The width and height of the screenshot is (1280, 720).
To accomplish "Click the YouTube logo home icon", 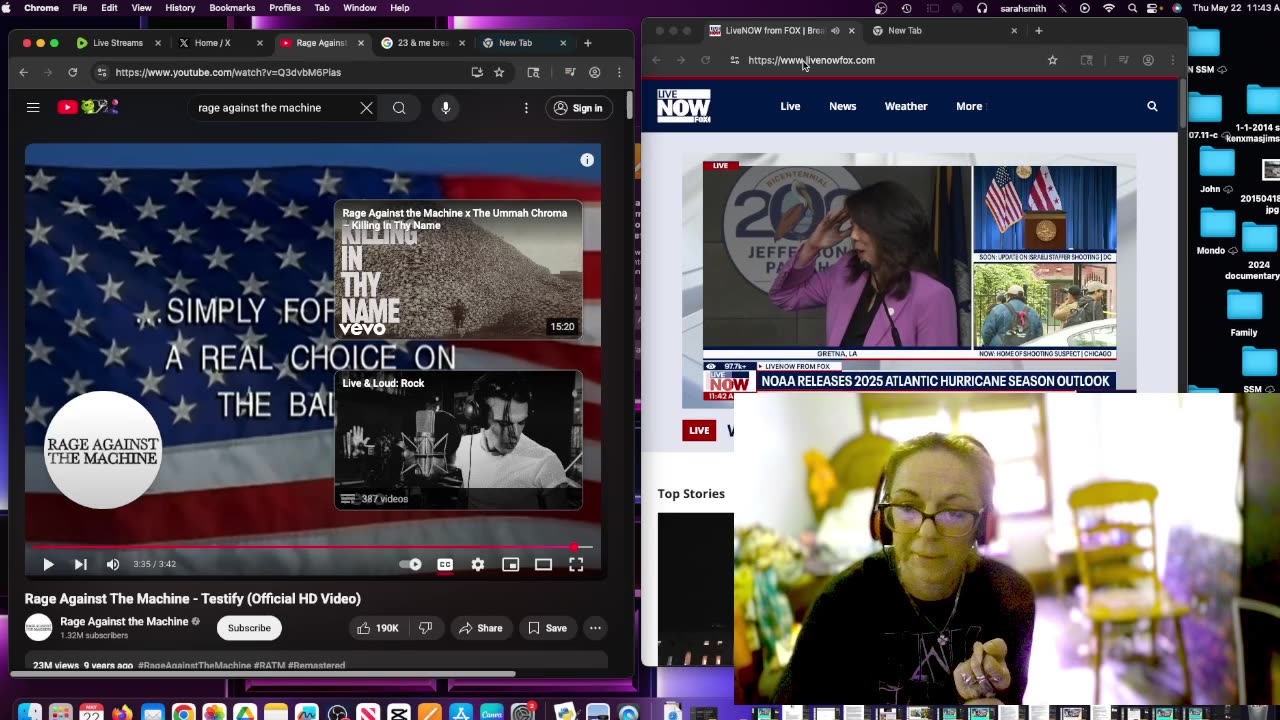I will 88,107.
